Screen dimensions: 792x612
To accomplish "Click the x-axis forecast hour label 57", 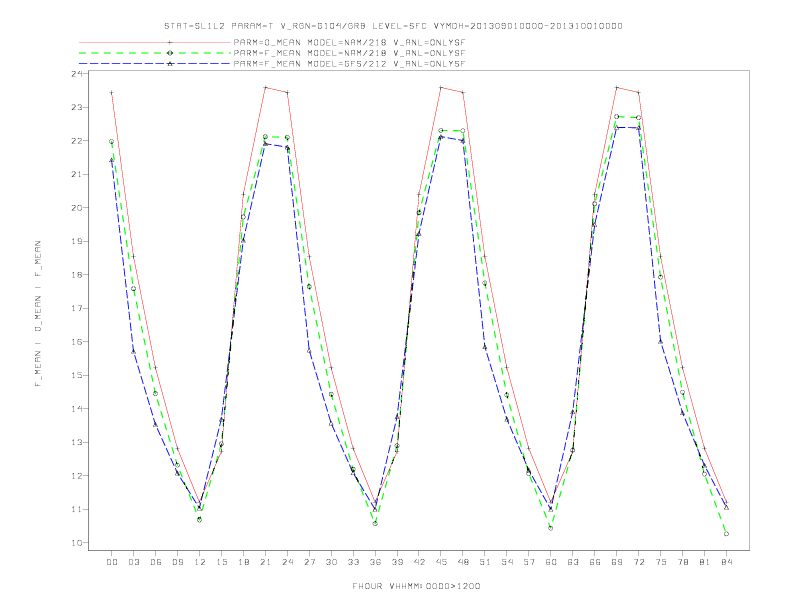I will point(529,562).
